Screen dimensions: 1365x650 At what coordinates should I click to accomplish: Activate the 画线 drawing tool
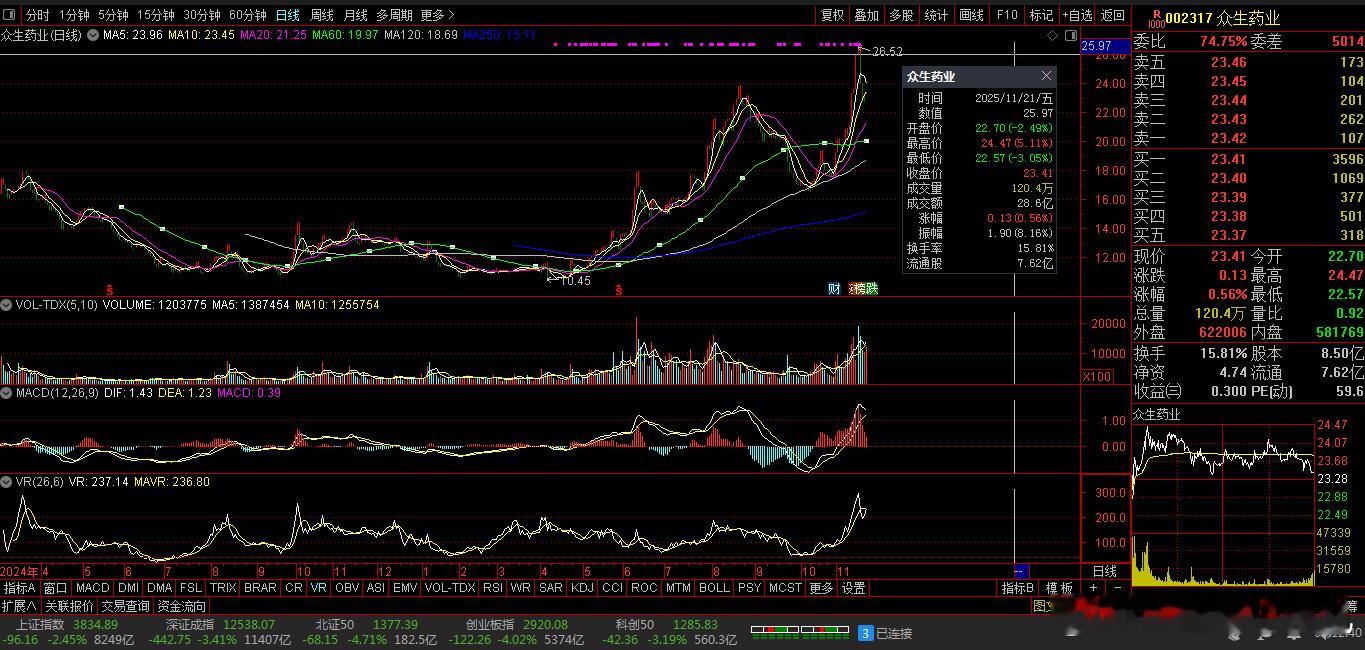[x=971, y=15]
